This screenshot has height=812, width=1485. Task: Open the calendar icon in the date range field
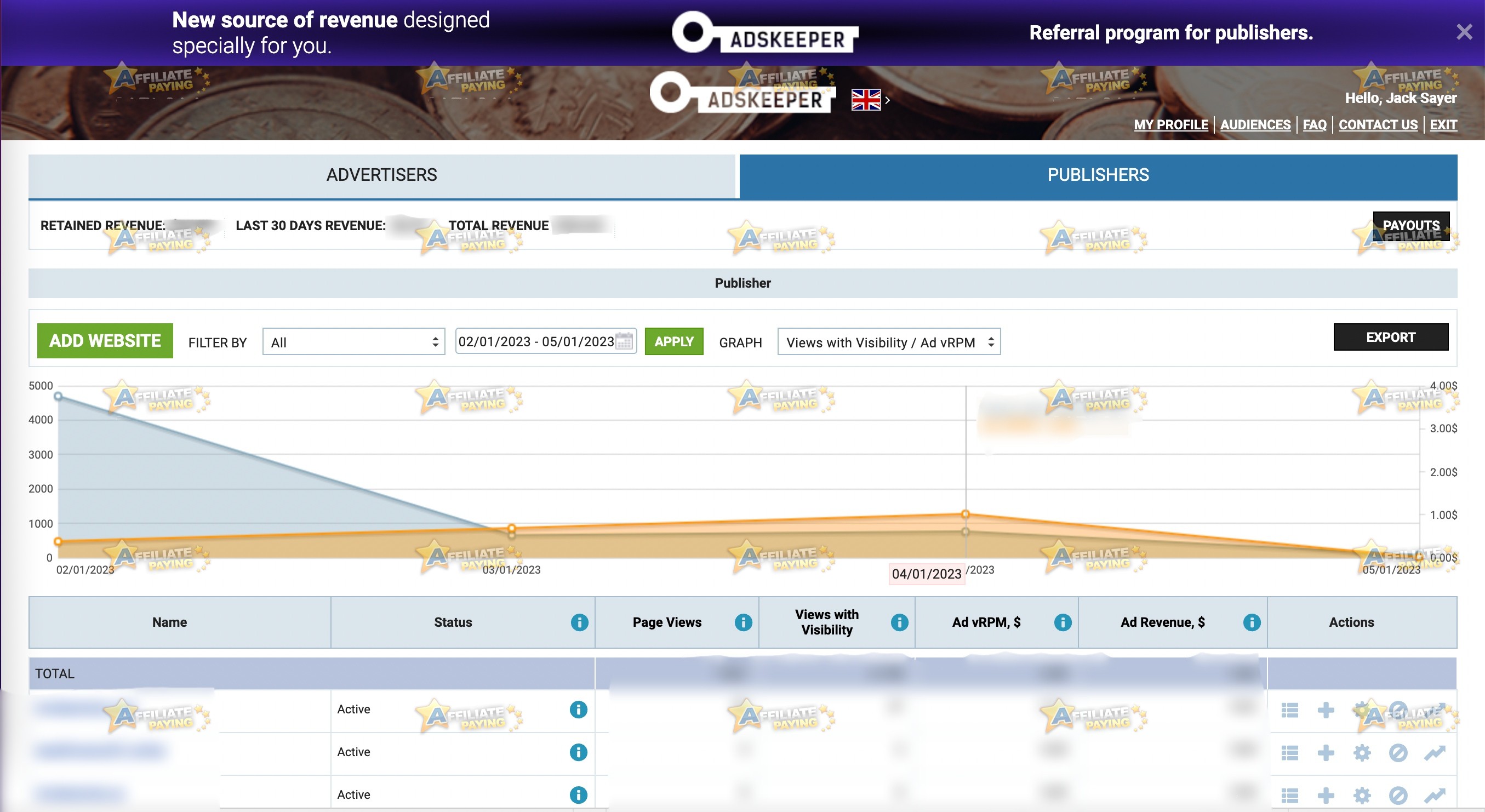pyautogui.click(x=624, y=341)
